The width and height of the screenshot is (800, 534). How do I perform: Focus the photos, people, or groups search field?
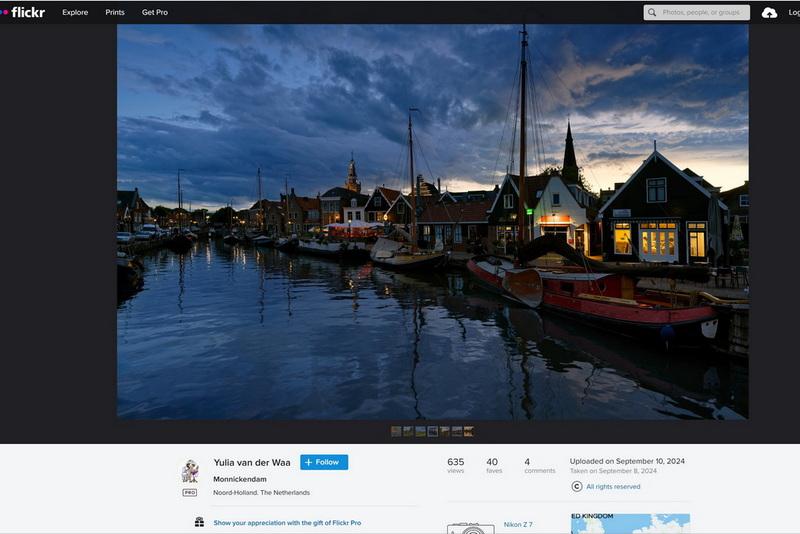coord(697,12)
